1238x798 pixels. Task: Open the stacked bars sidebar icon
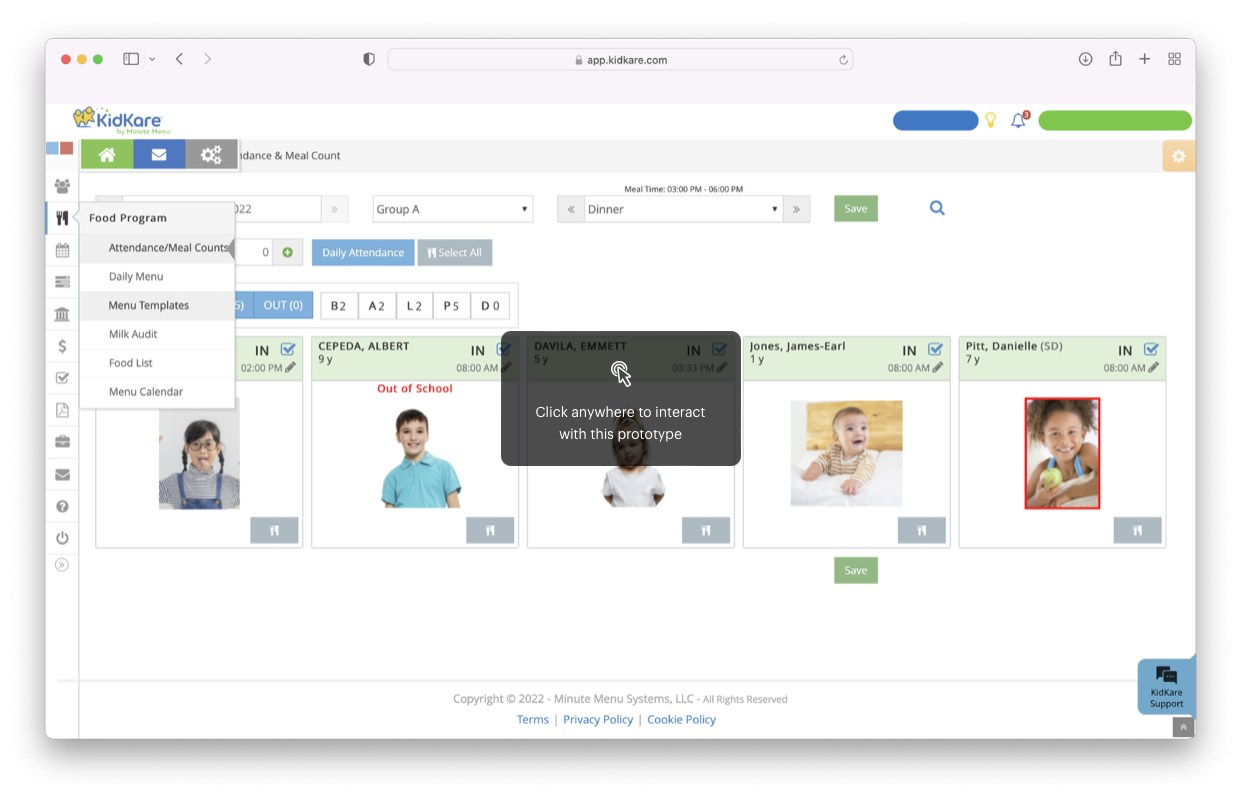(x=62, y=282)
